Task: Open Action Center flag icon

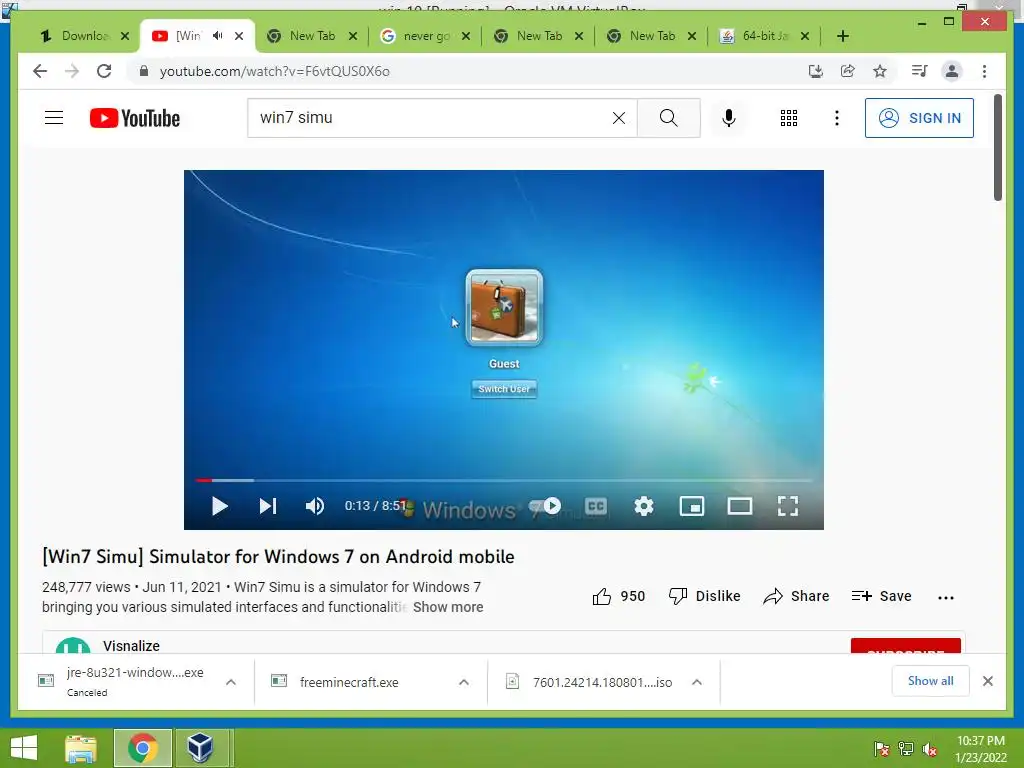Action: pos(881,749)
